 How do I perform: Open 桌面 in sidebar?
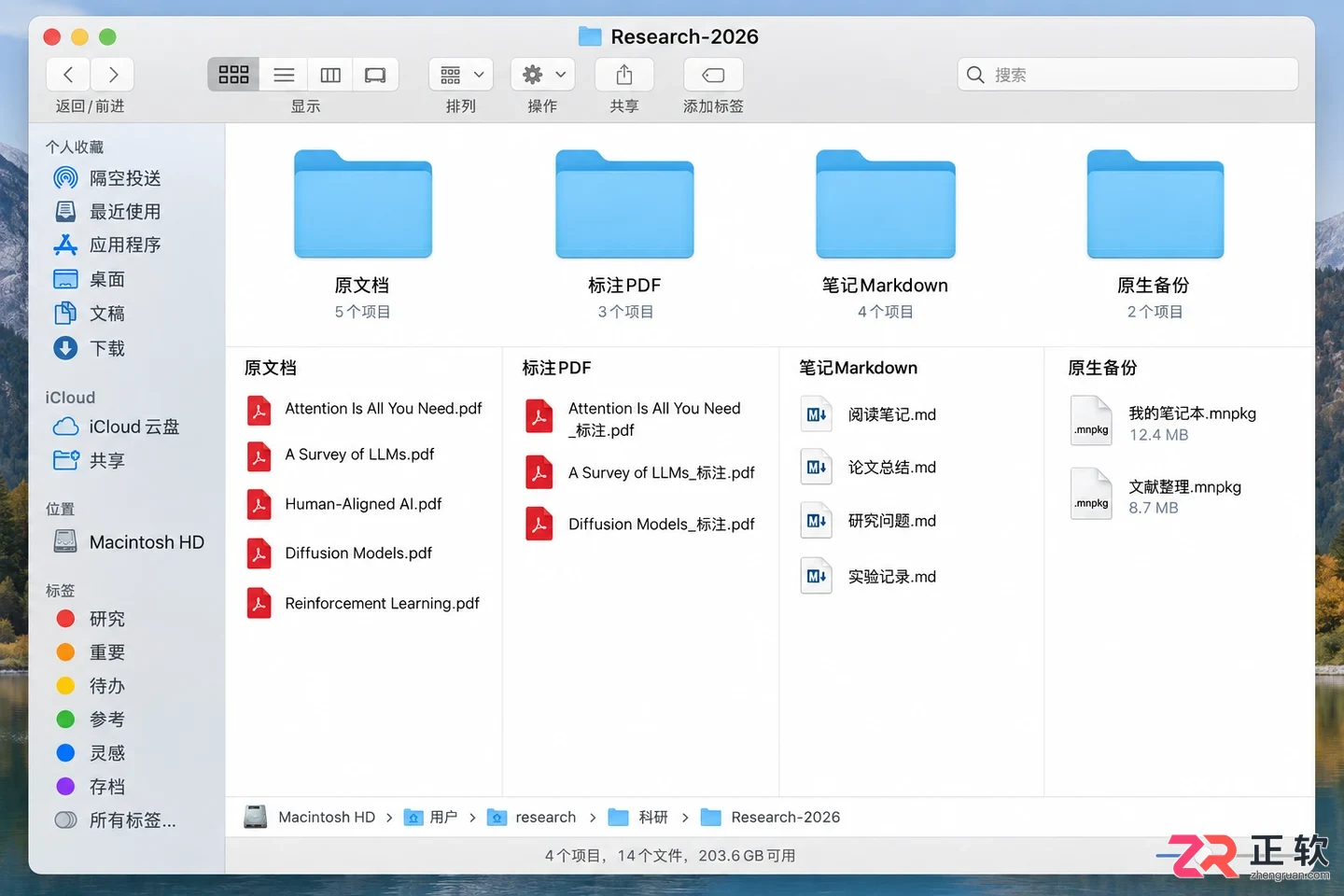(90, 279)
